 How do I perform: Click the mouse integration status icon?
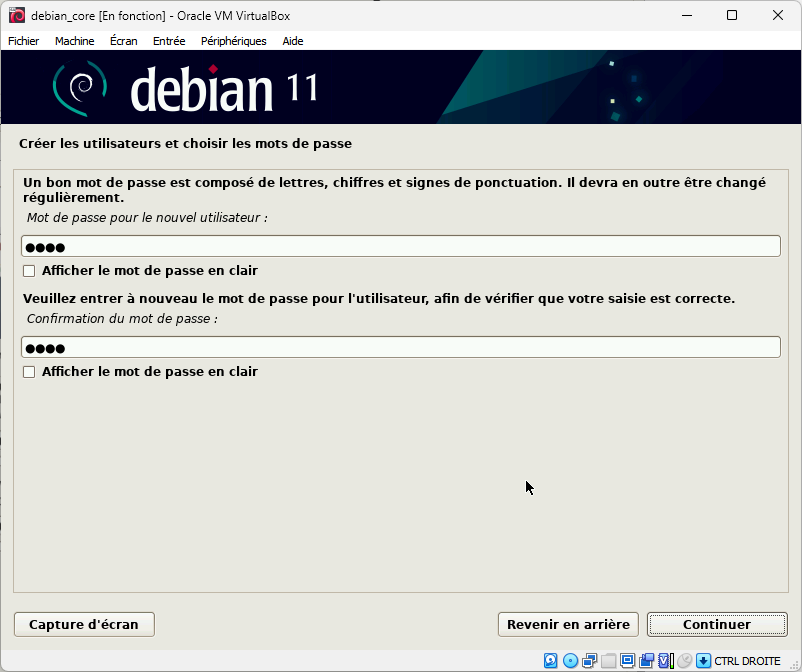[x=685, y=661]
